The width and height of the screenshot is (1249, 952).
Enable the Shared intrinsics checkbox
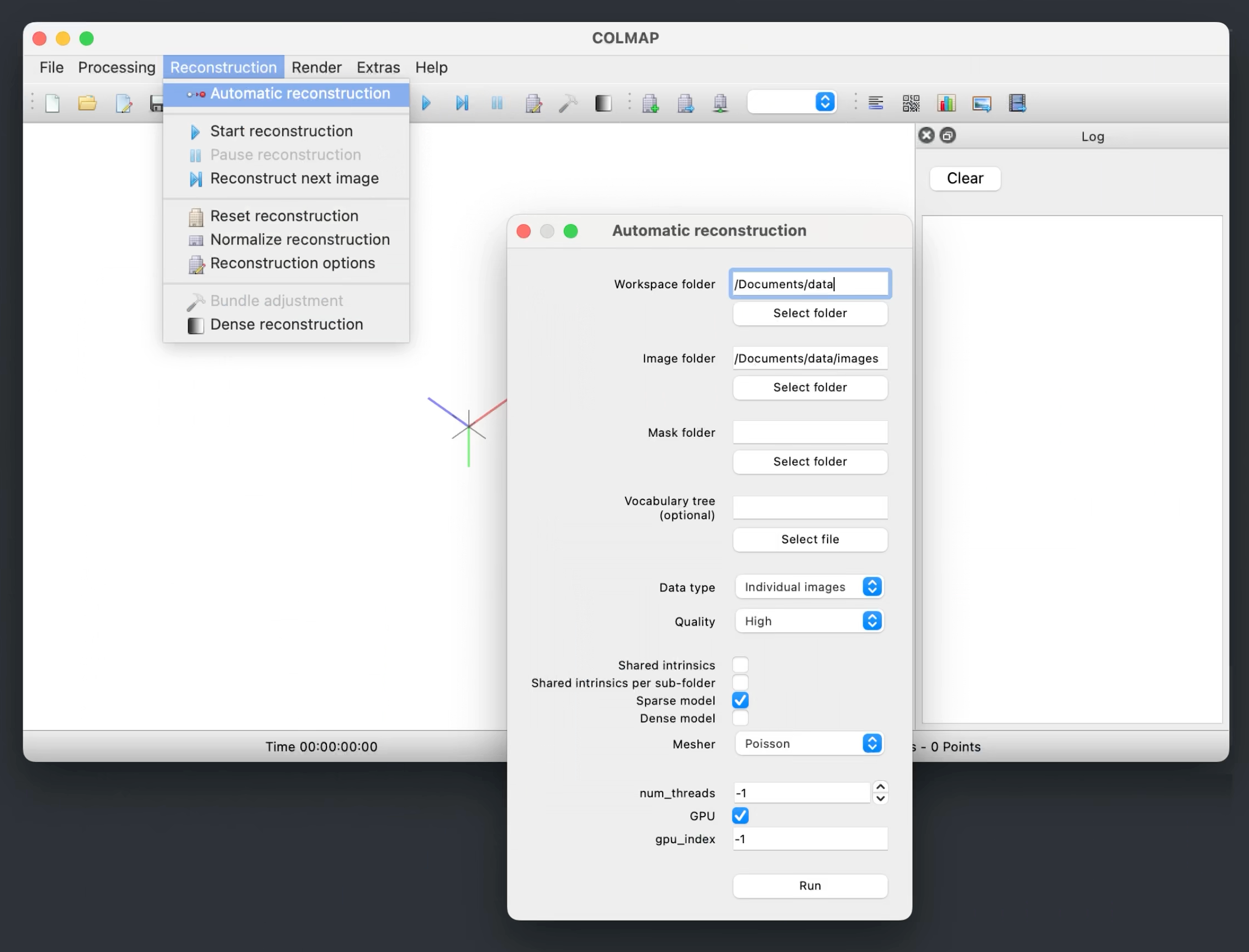740,665
